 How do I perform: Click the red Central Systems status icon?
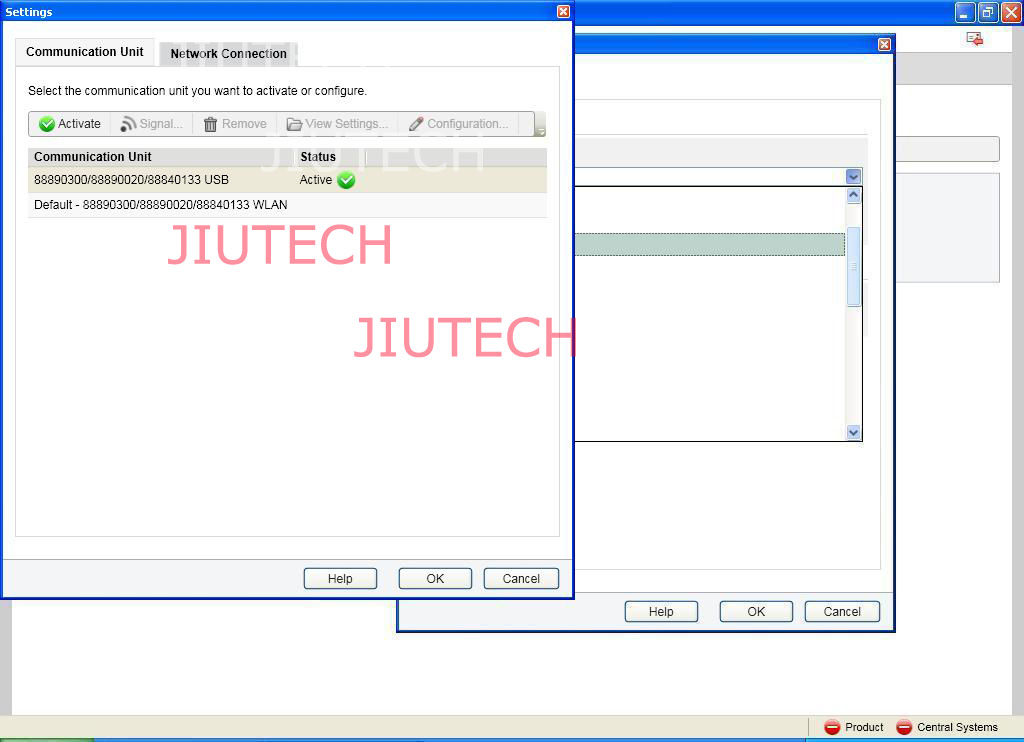click(x=904, y=727)
